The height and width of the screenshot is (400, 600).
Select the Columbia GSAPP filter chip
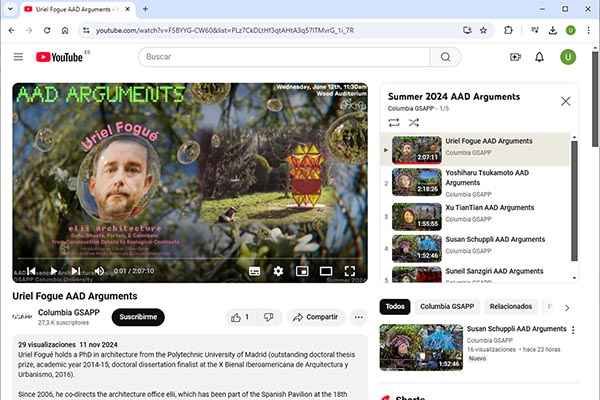pos(446,307)
